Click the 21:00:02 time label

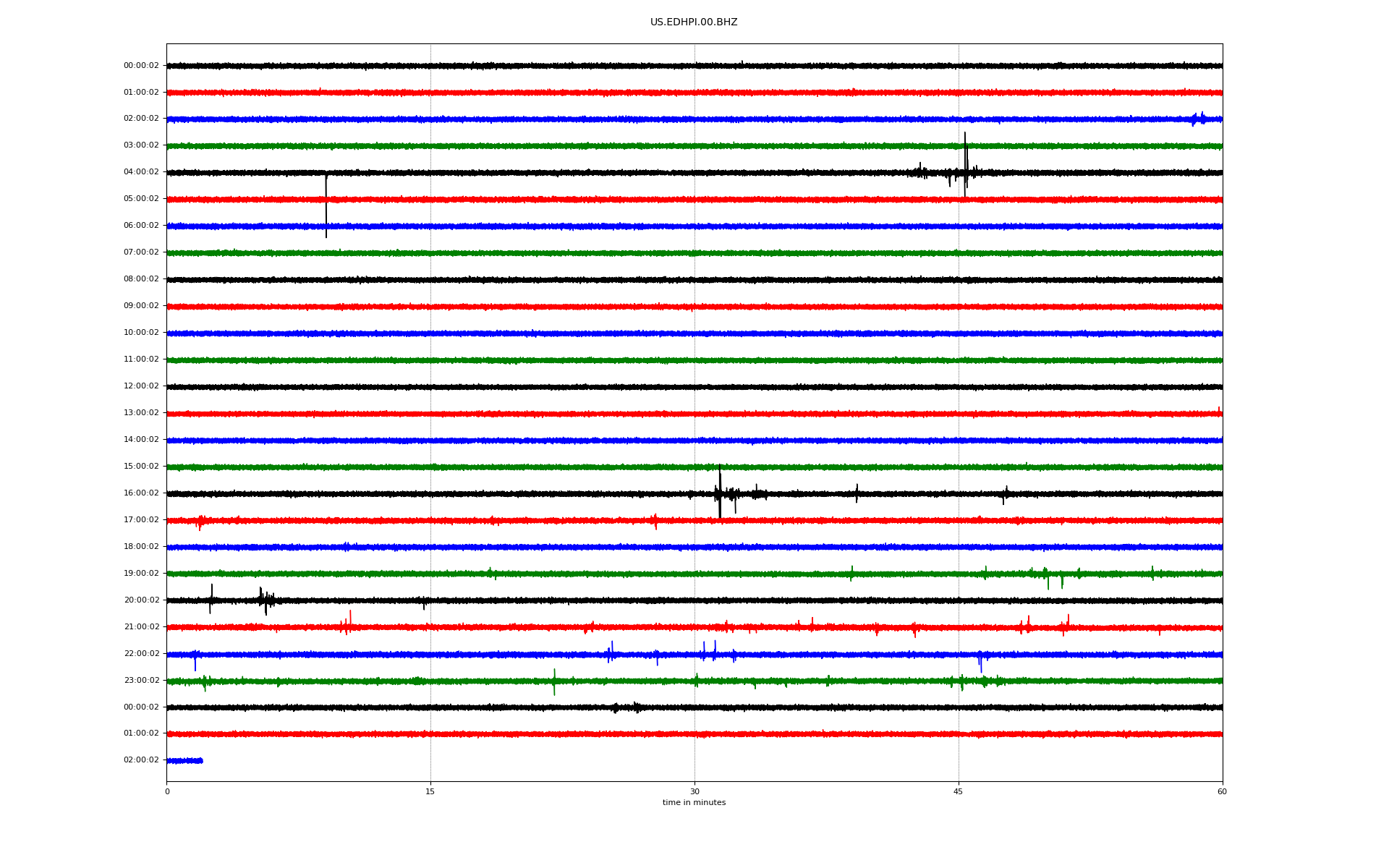(141, 627)
